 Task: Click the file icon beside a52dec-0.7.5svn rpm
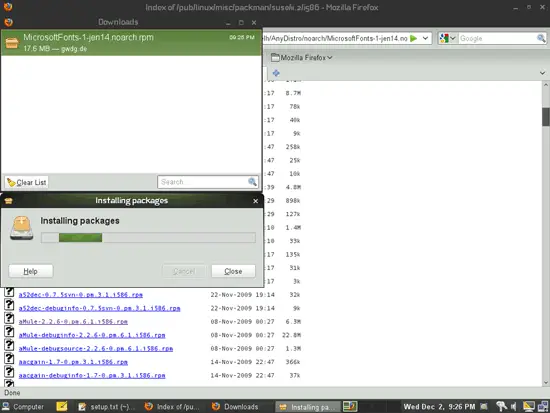point(9,292)
